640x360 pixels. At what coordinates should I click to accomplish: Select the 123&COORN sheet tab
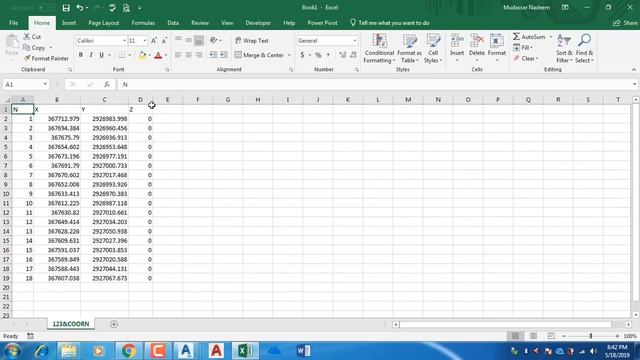point(71,324)
